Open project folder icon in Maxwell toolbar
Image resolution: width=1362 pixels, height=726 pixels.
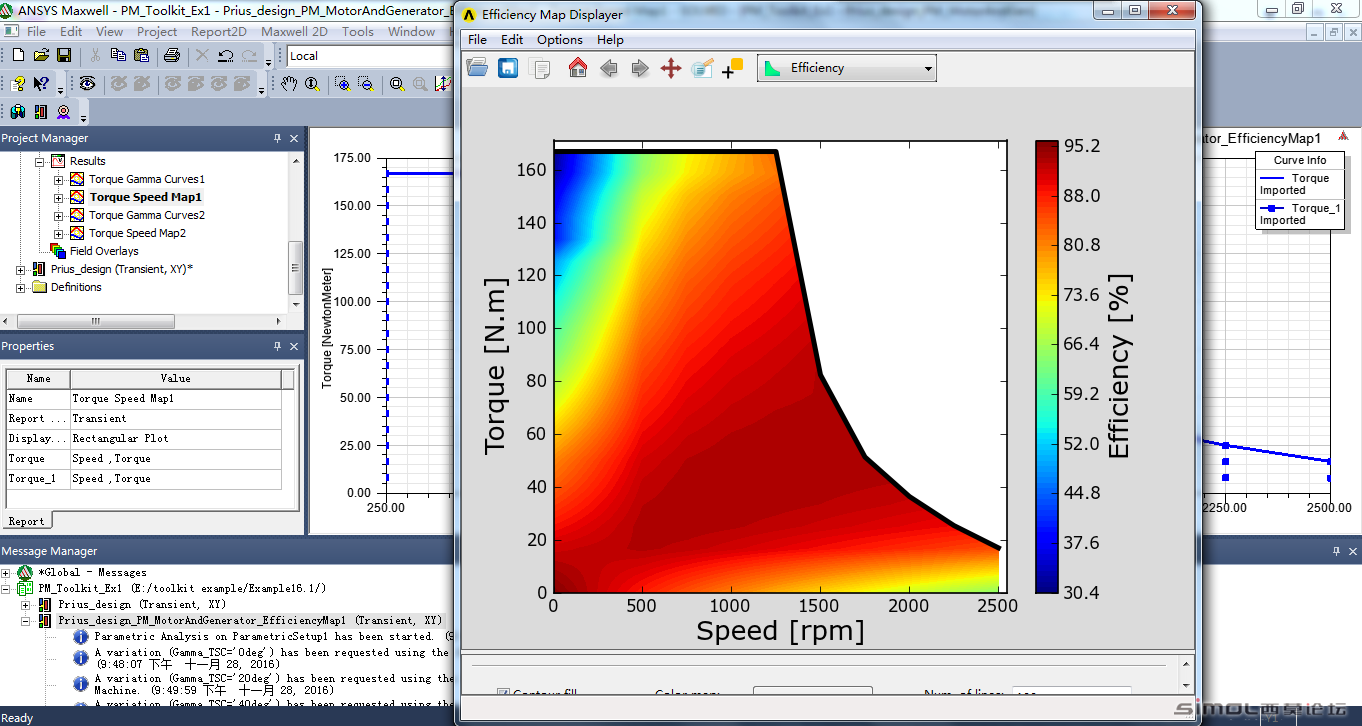click(41, 55)
